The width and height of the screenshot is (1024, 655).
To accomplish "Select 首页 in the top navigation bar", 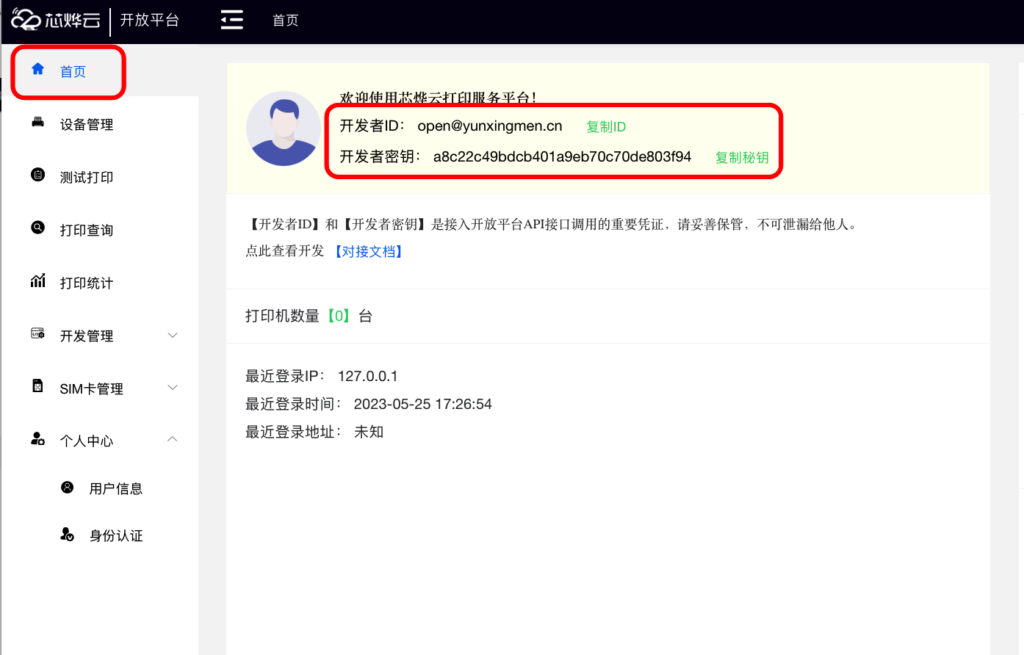I will tap(285, 18).
